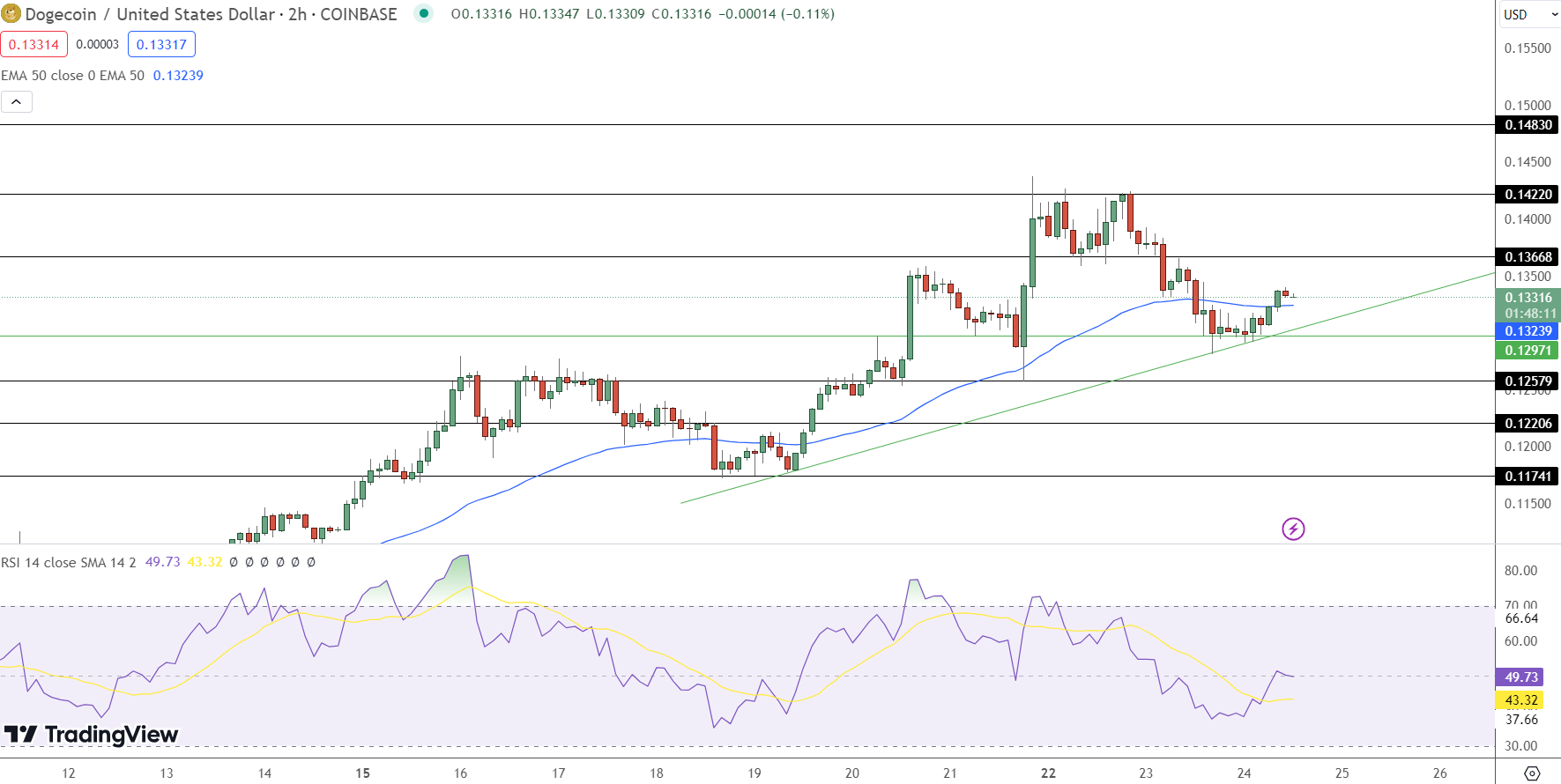Click the purple lightning bolt event icon
1561x784 pixels.
pyautogui.click(x=1293, y=529)
